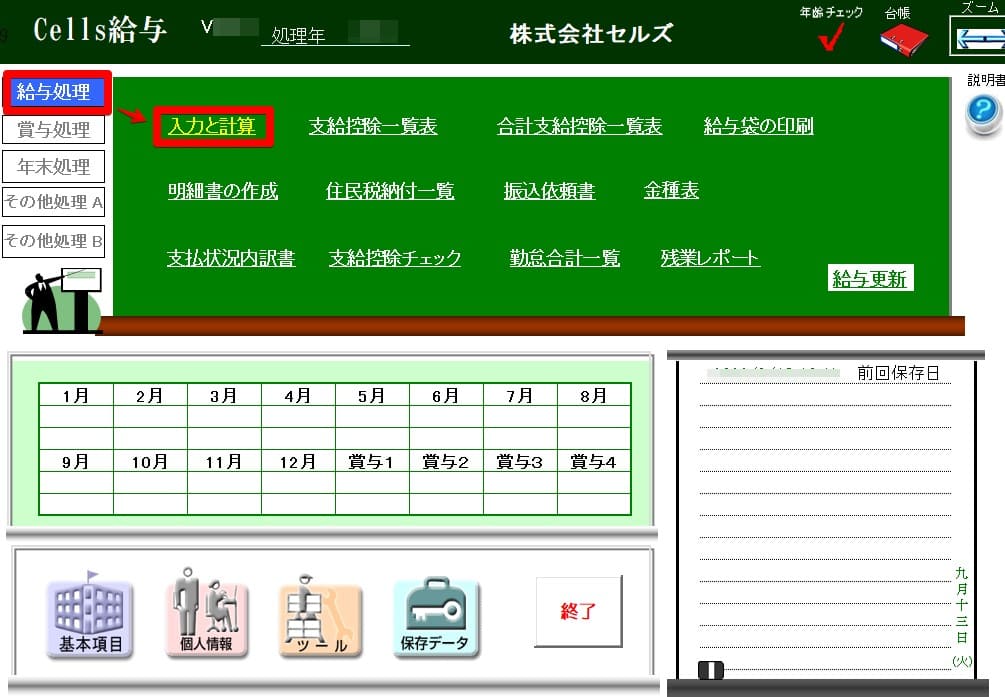The width and height of the screenshot is (1005, 697).
Task: Open 個人情報 people icon
Action: (x=206, y=616)
